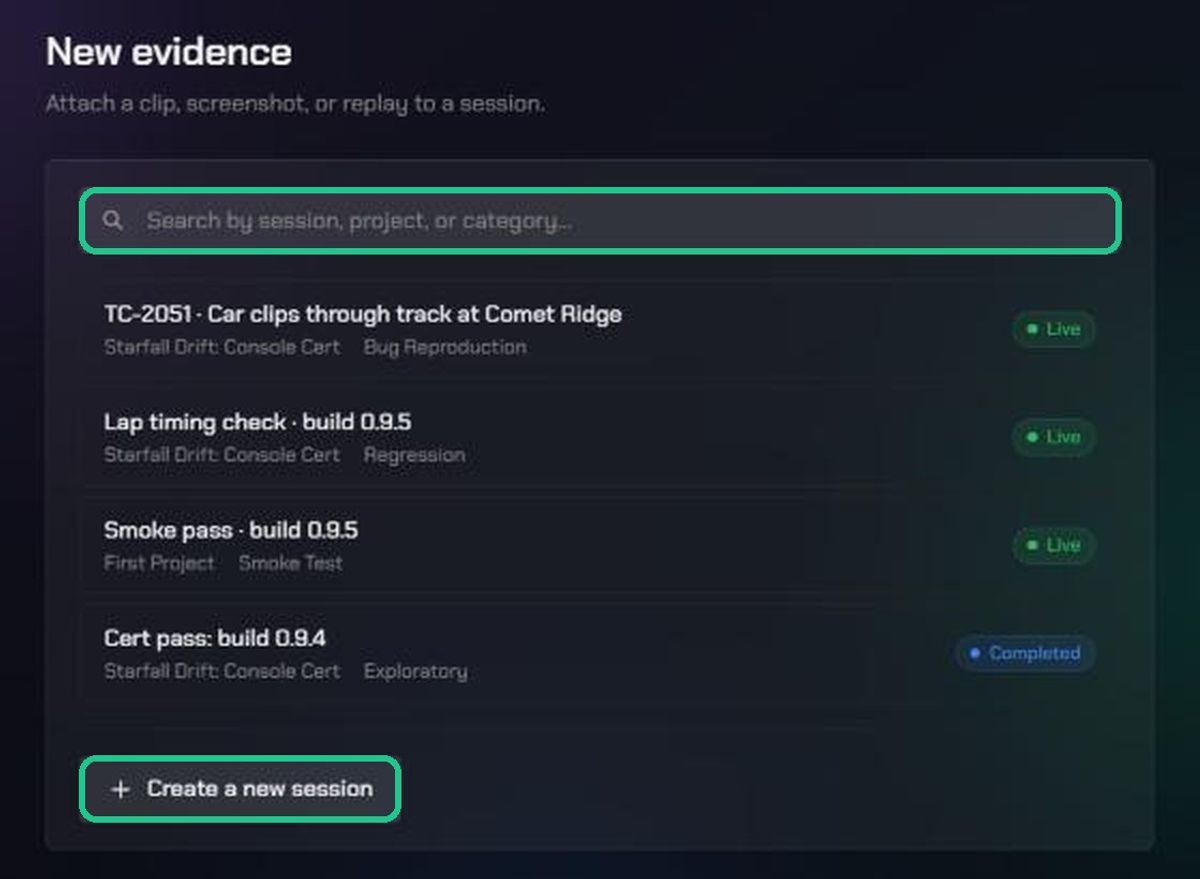The image size is (1200, 879).
Task: Select Lap timing check build 0.9.5 session
Action: [x=600, y=437]
